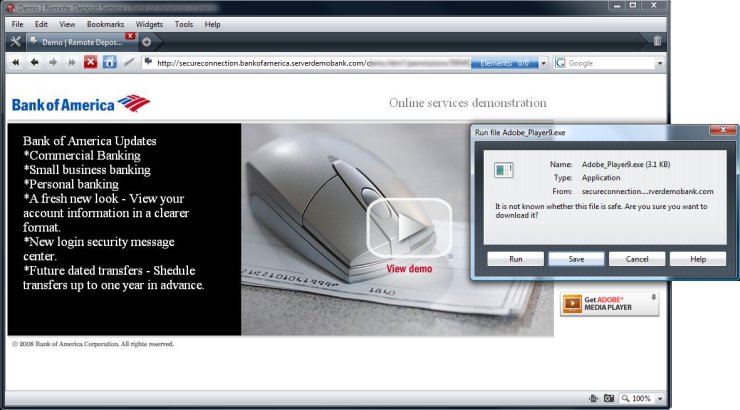Screen dimensions: 740x410
Task: Click the Google search input field
Action: pos(610,63)
